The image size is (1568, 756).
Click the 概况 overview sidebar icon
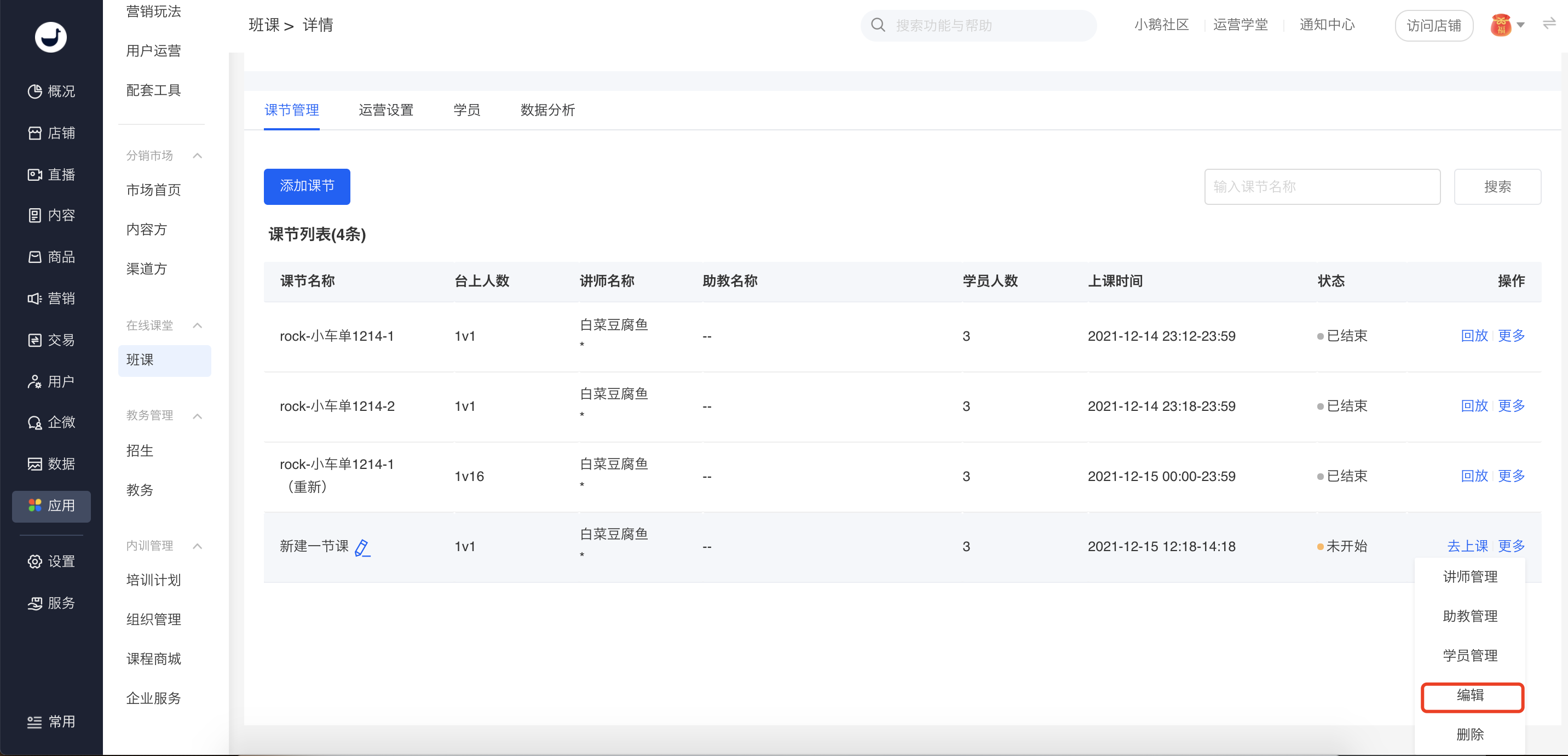pos(34,91)
